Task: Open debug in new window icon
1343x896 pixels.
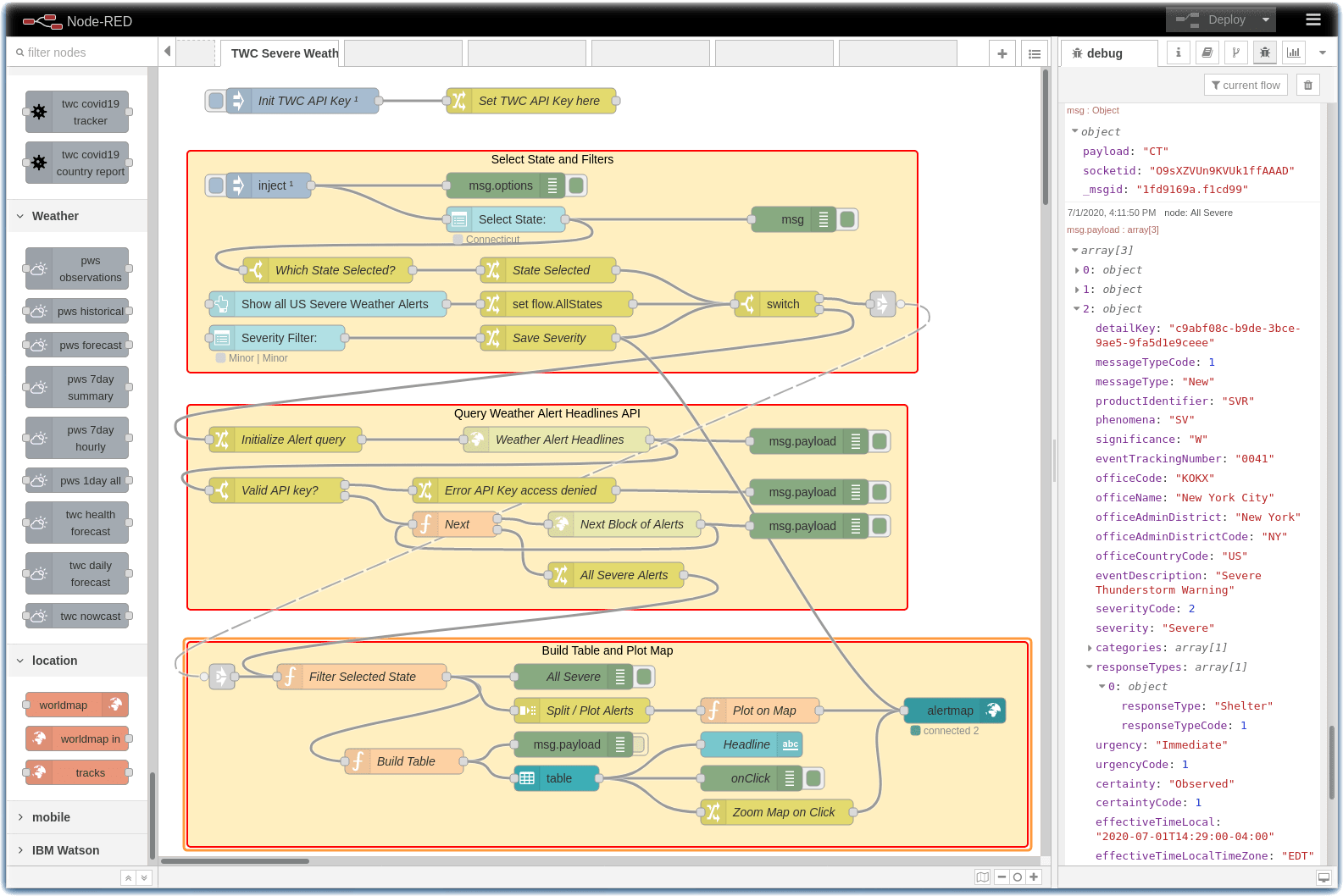Action: pyautogui.click(x=1323, y=877)
